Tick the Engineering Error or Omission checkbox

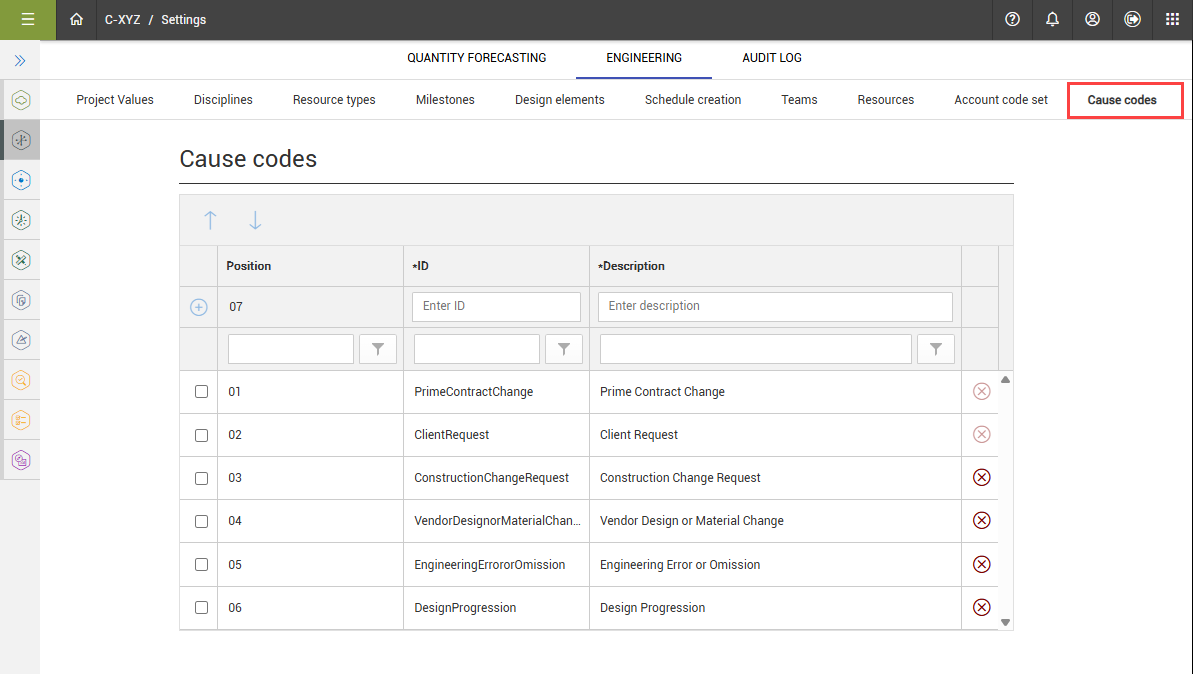pyautogui.click(x=201, y=564)
